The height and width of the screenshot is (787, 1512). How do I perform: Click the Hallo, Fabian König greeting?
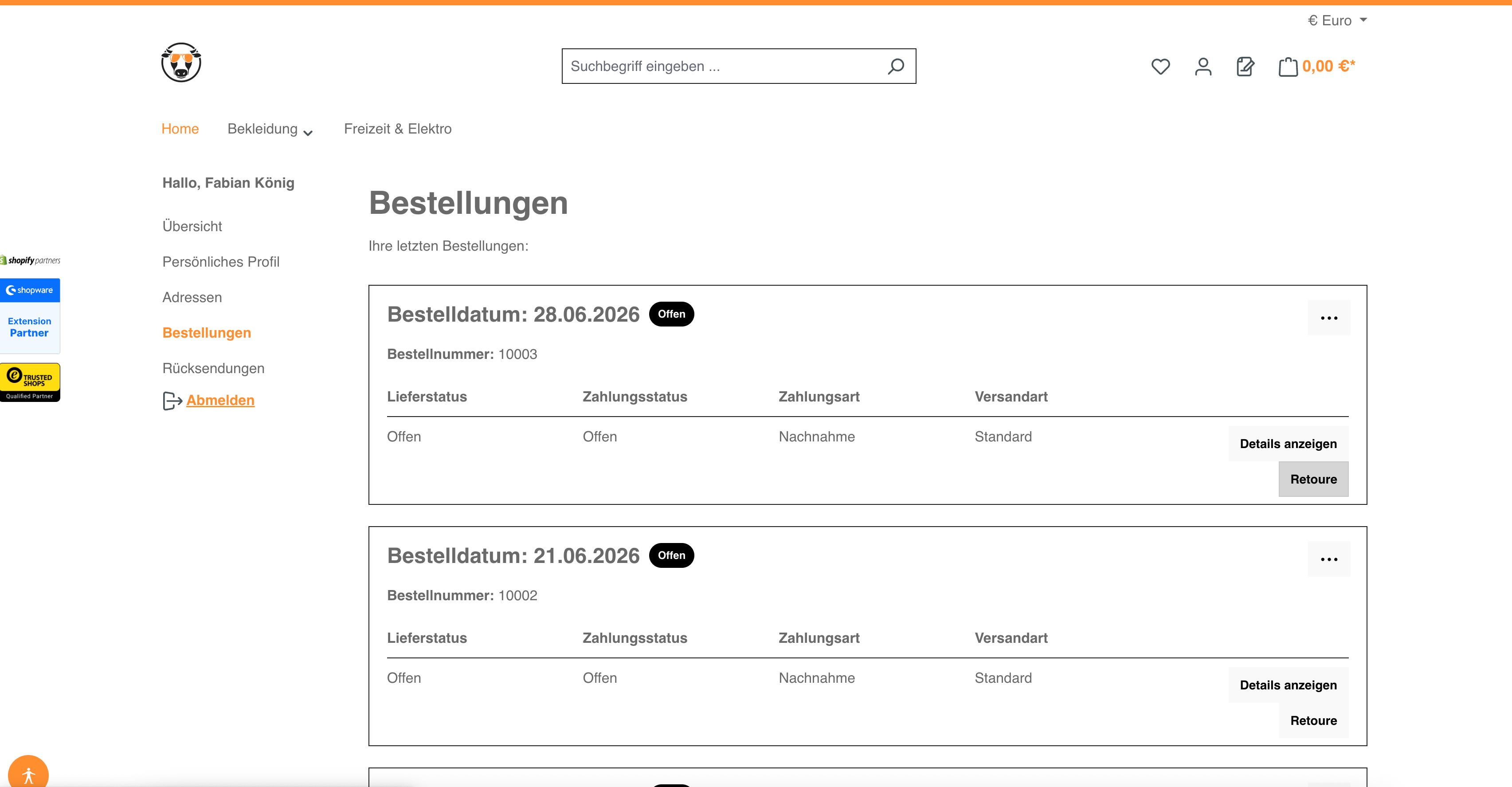228,183
